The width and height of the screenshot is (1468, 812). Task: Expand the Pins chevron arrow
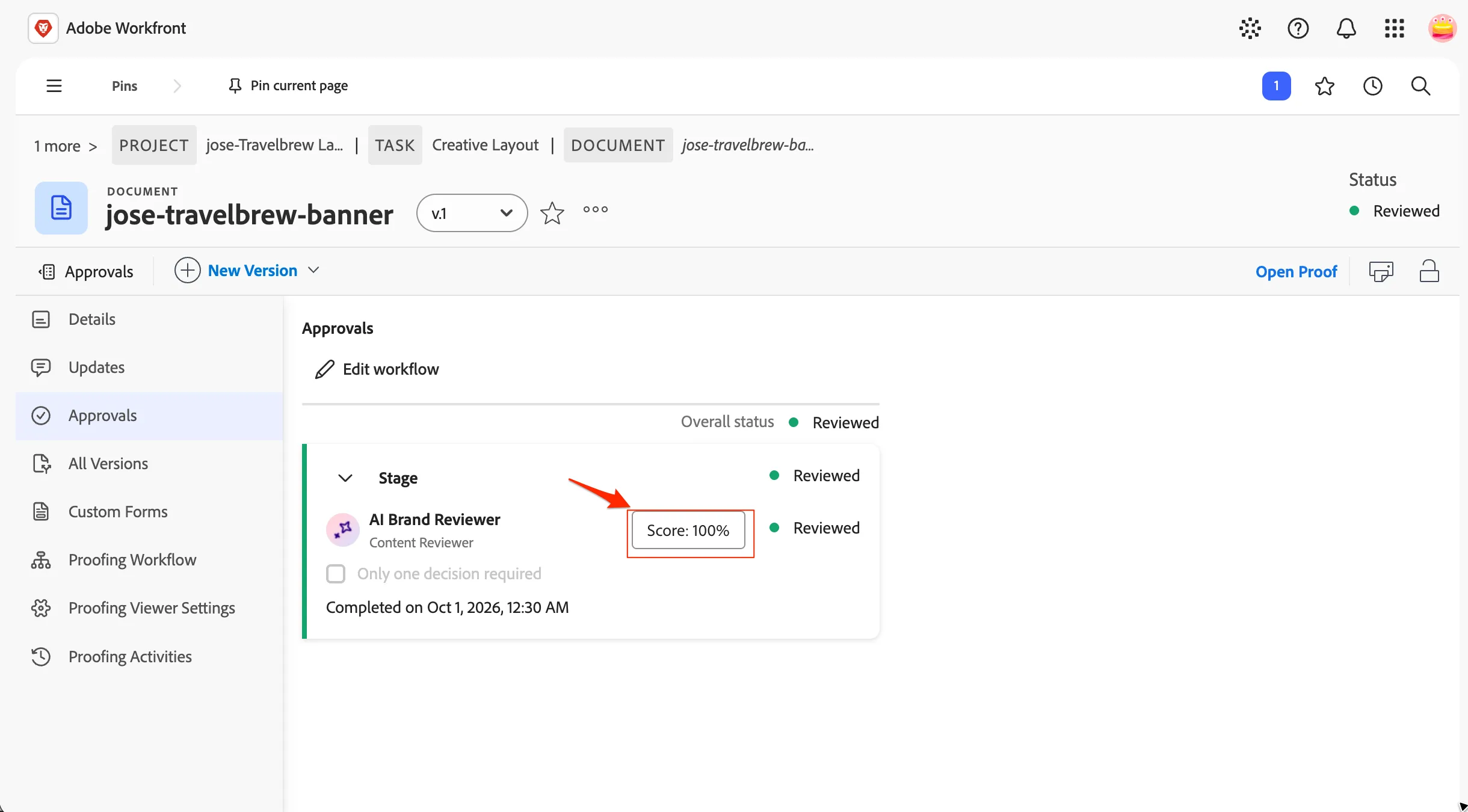click(177, 86)
